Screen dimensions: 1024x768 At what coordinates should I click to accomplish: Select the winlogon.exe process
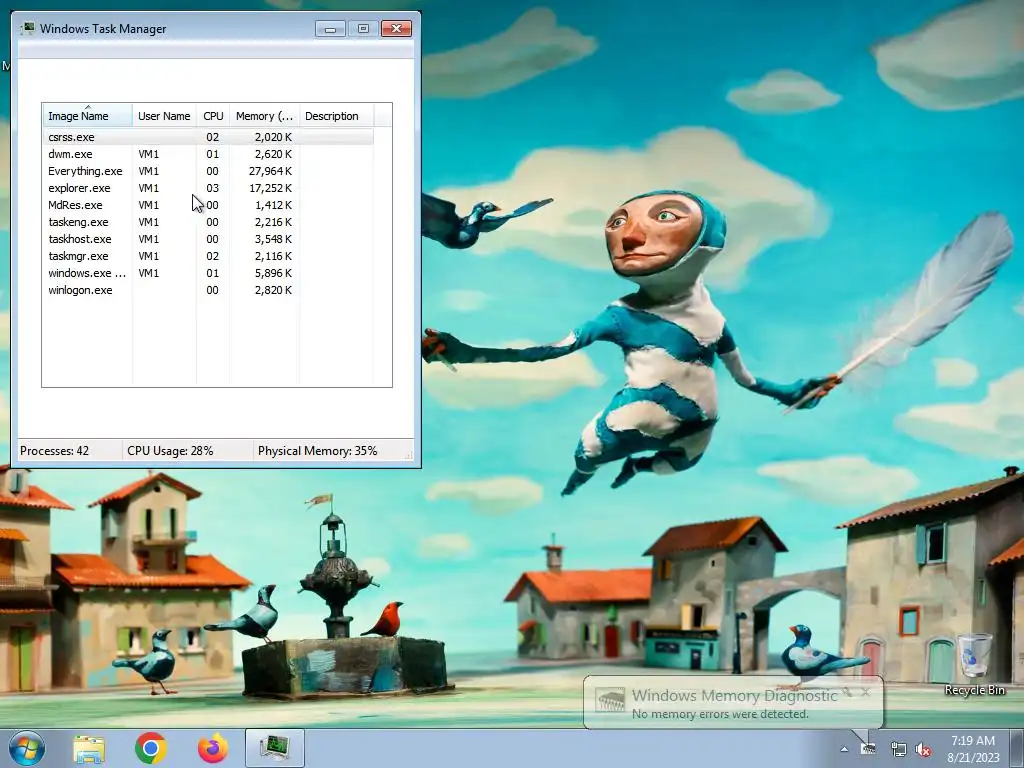click(x=208, y=290)
